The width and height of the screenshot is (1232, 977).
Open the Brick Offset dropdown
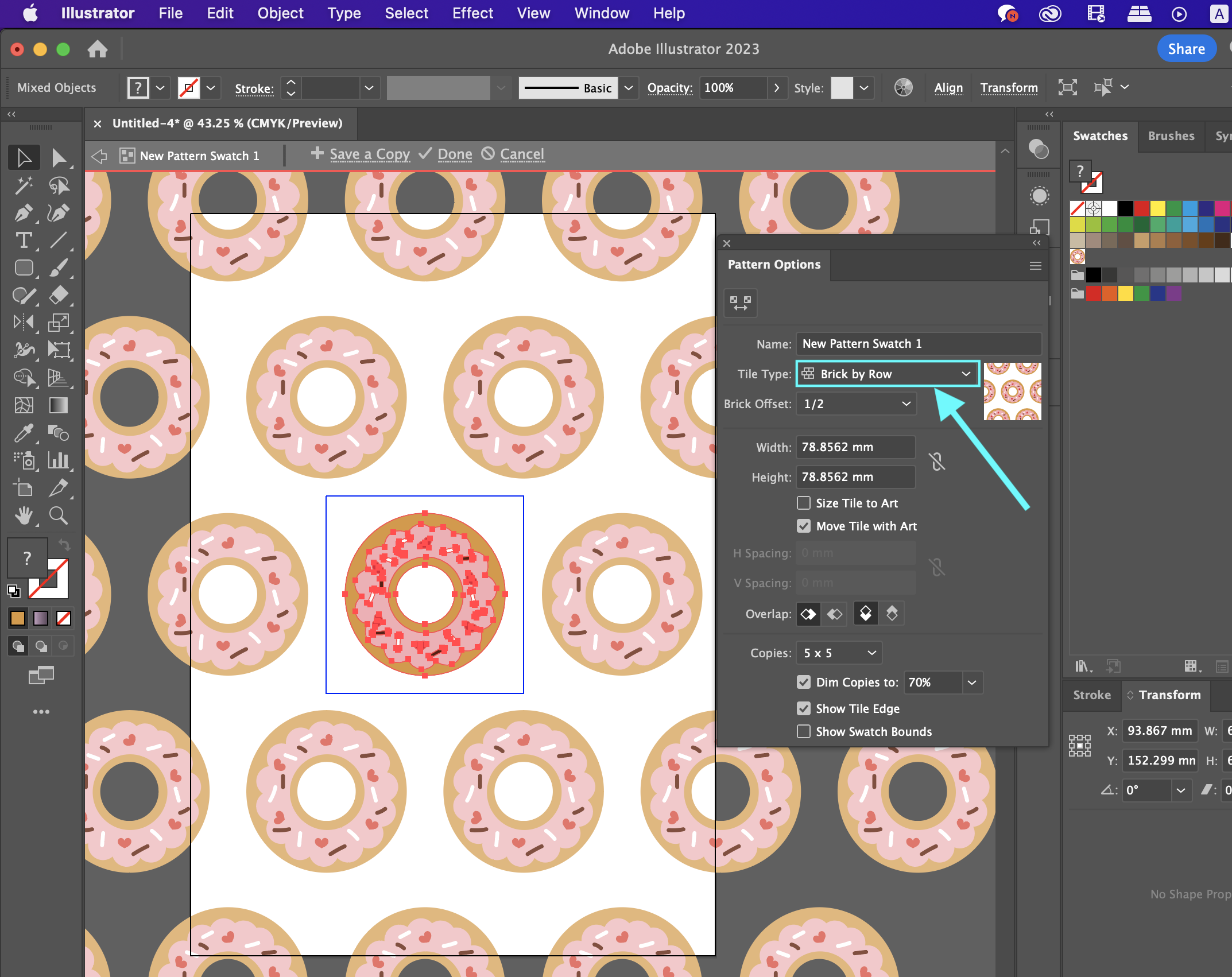pos(857,404)
